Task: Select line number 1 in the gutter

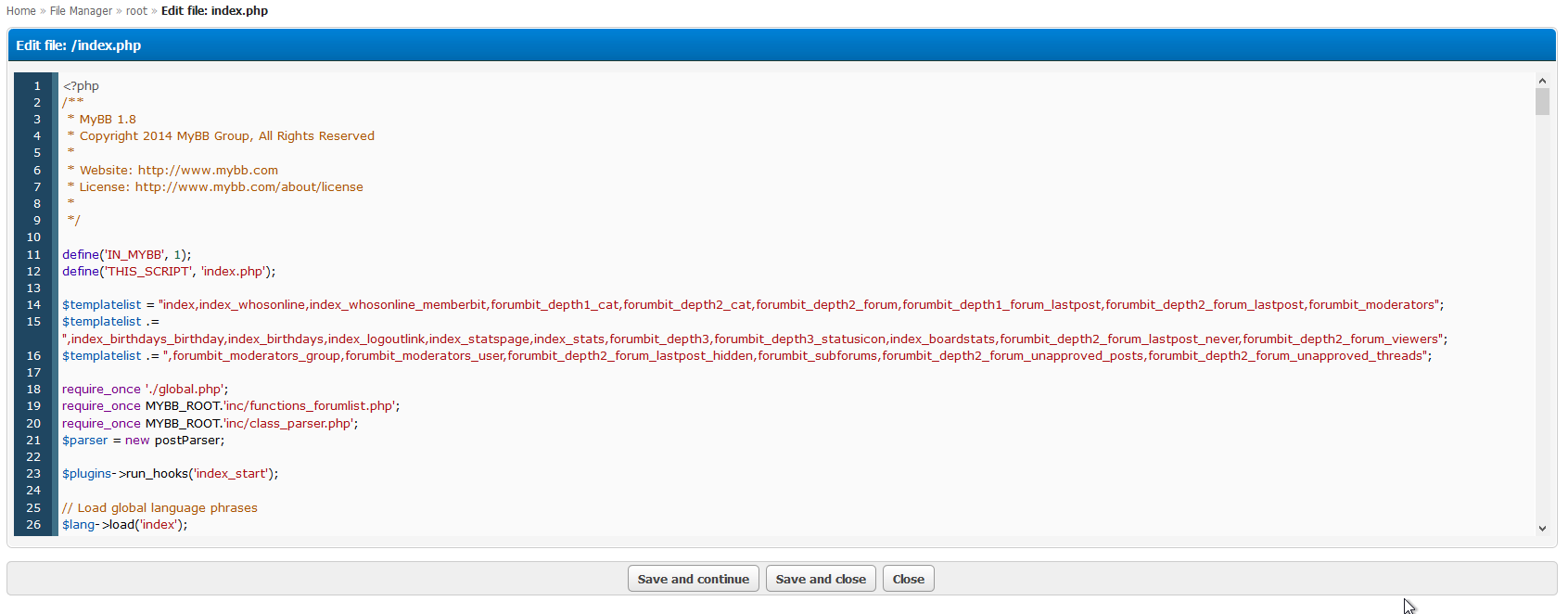Action: coord(37,86)
